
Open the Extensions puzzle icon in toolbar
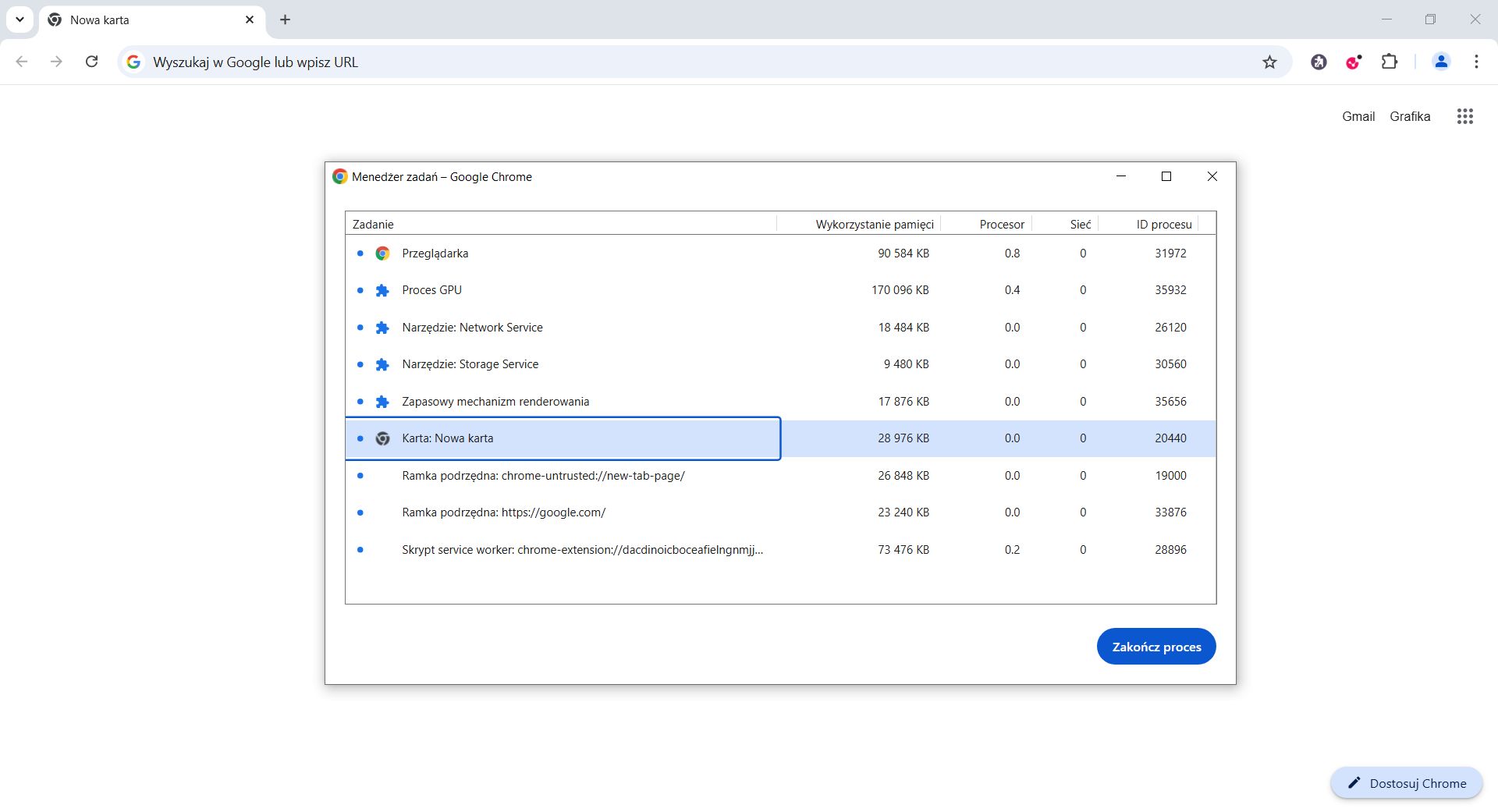point(1390,62)
